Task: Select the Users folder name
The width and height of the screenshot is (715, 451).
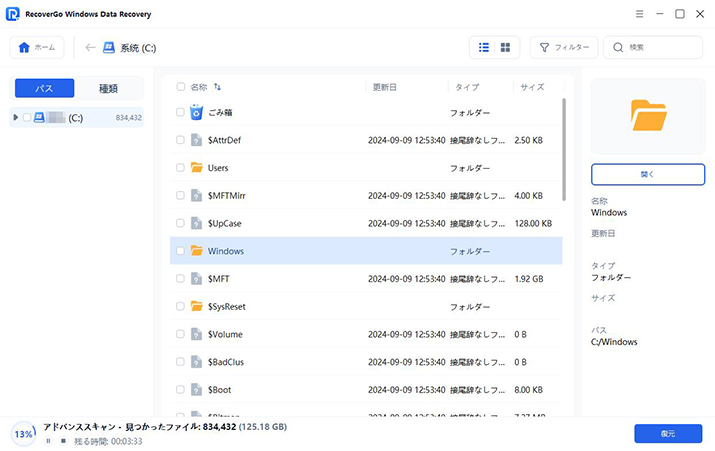Action: coord(218,168)
